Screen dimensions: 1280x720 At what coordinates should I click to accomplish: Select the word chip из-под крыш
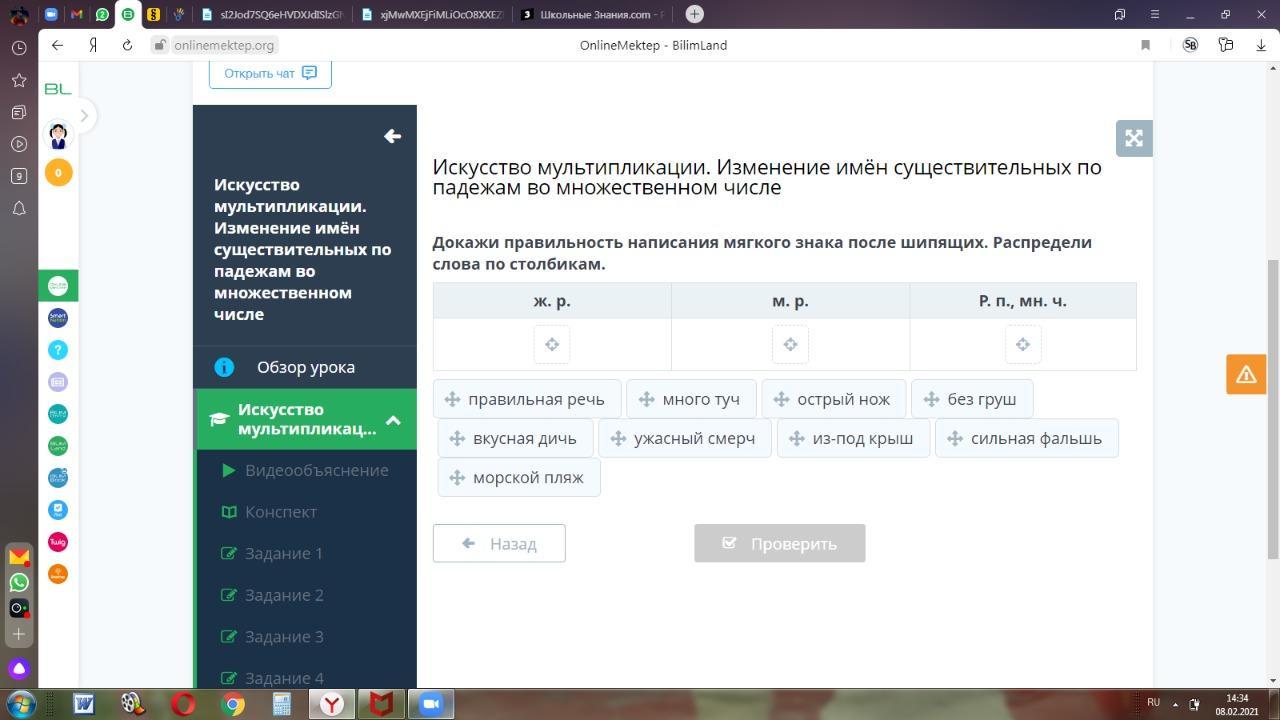853,438
